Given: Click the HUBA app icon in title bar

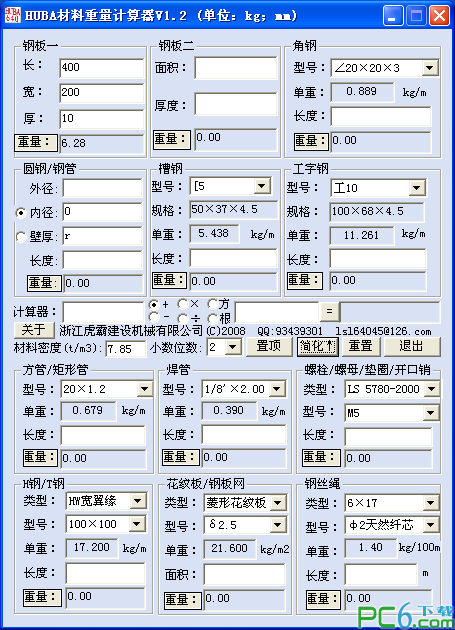Looking at the screenshot, I should (x=12, y=15).
